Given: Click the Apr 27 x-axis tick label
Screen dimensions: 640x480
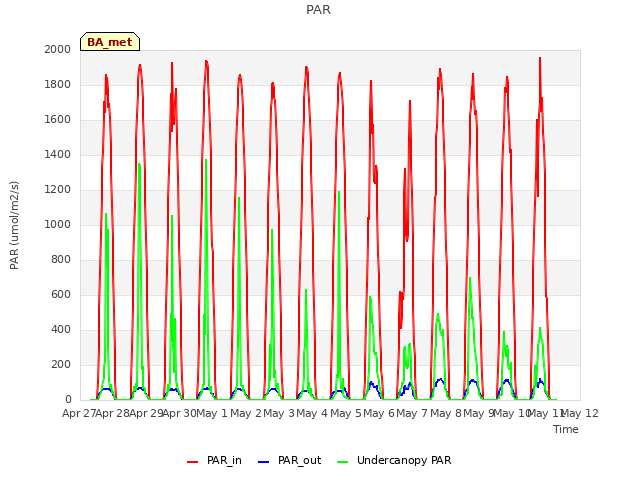Looking at the screenshot, I should [79, 413].
